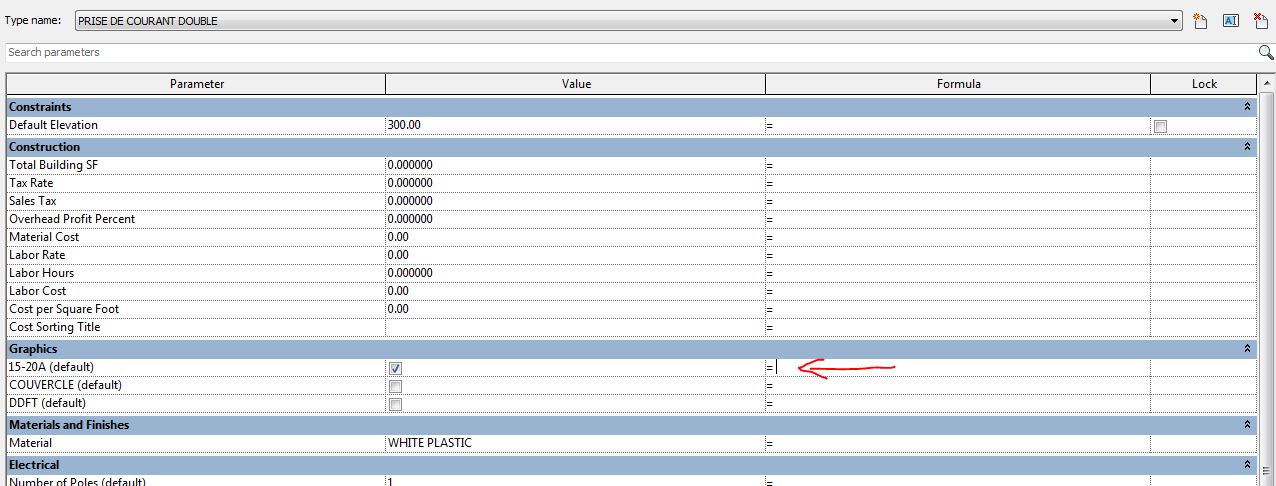
Task: Click the search magnifier icon
Action: tap(1266, 52)
